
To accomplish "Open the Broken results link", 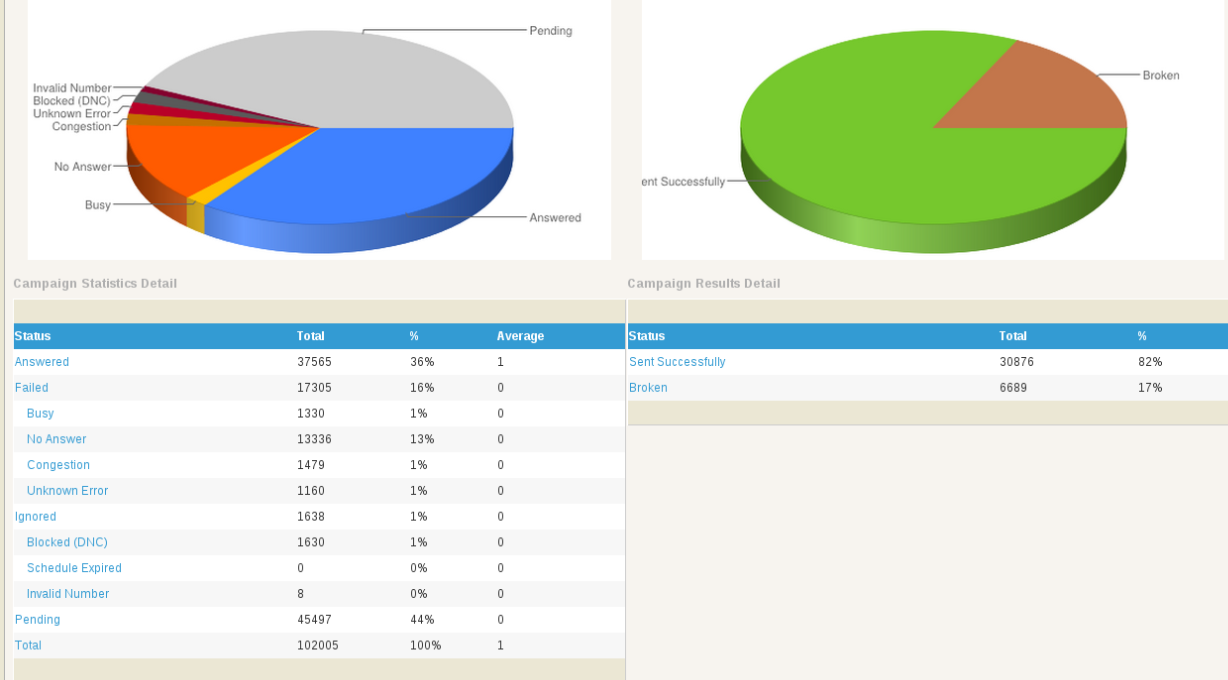I will click(648, 388).
